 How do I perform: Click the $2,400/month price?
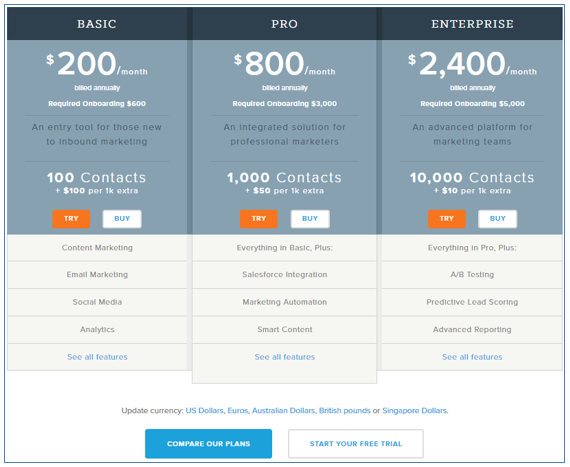[472, 64]
